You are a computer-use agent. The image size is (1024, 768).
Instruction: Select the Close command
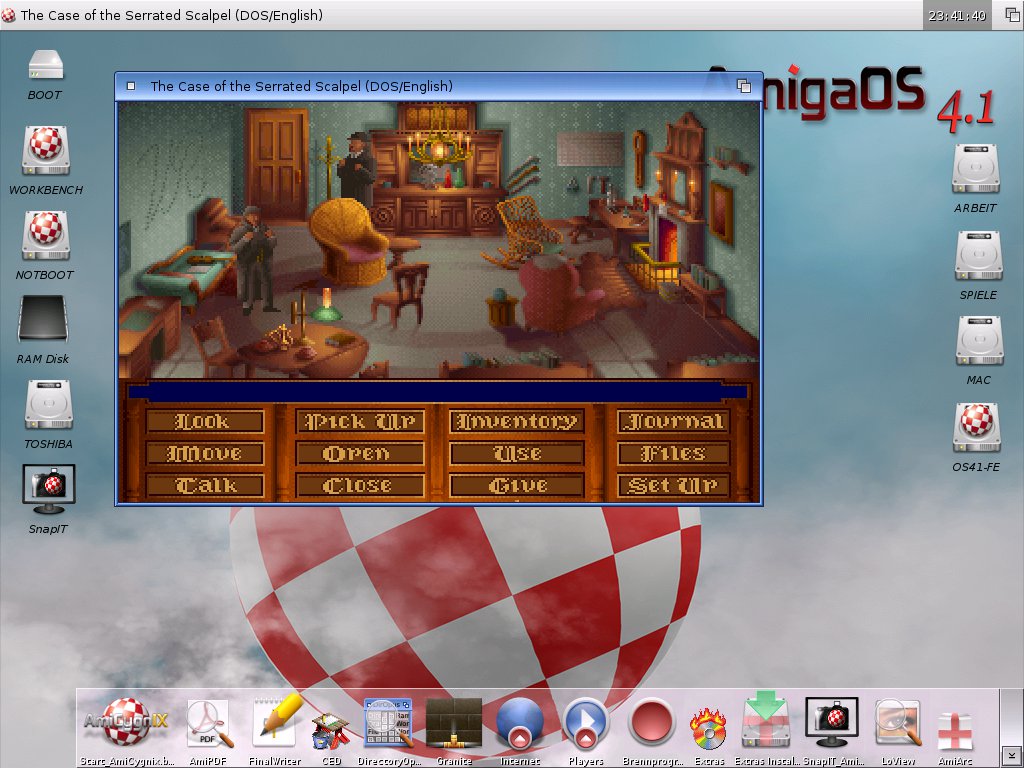360,485
